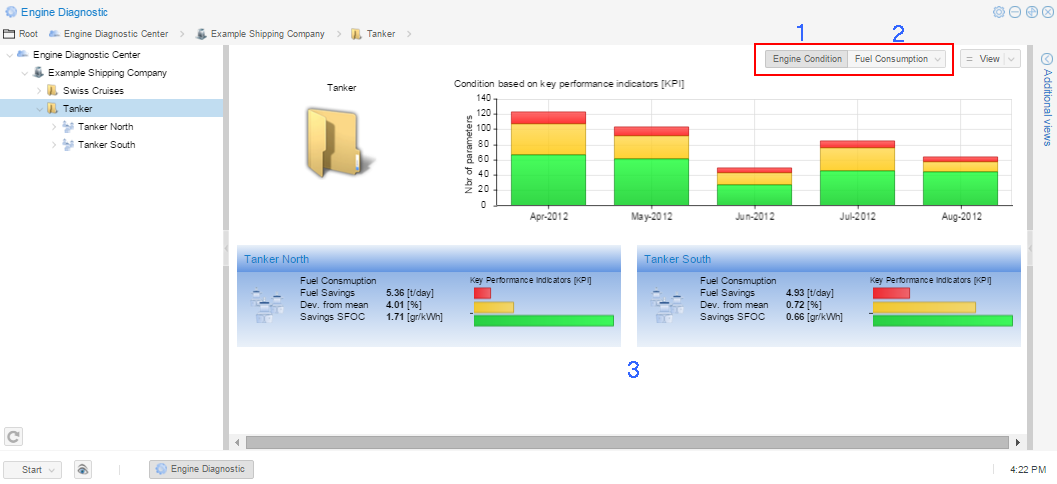Viewport: 1057px width, 484px height.
Task: Expand the Tanker South tree node
Action: point(54,145)
